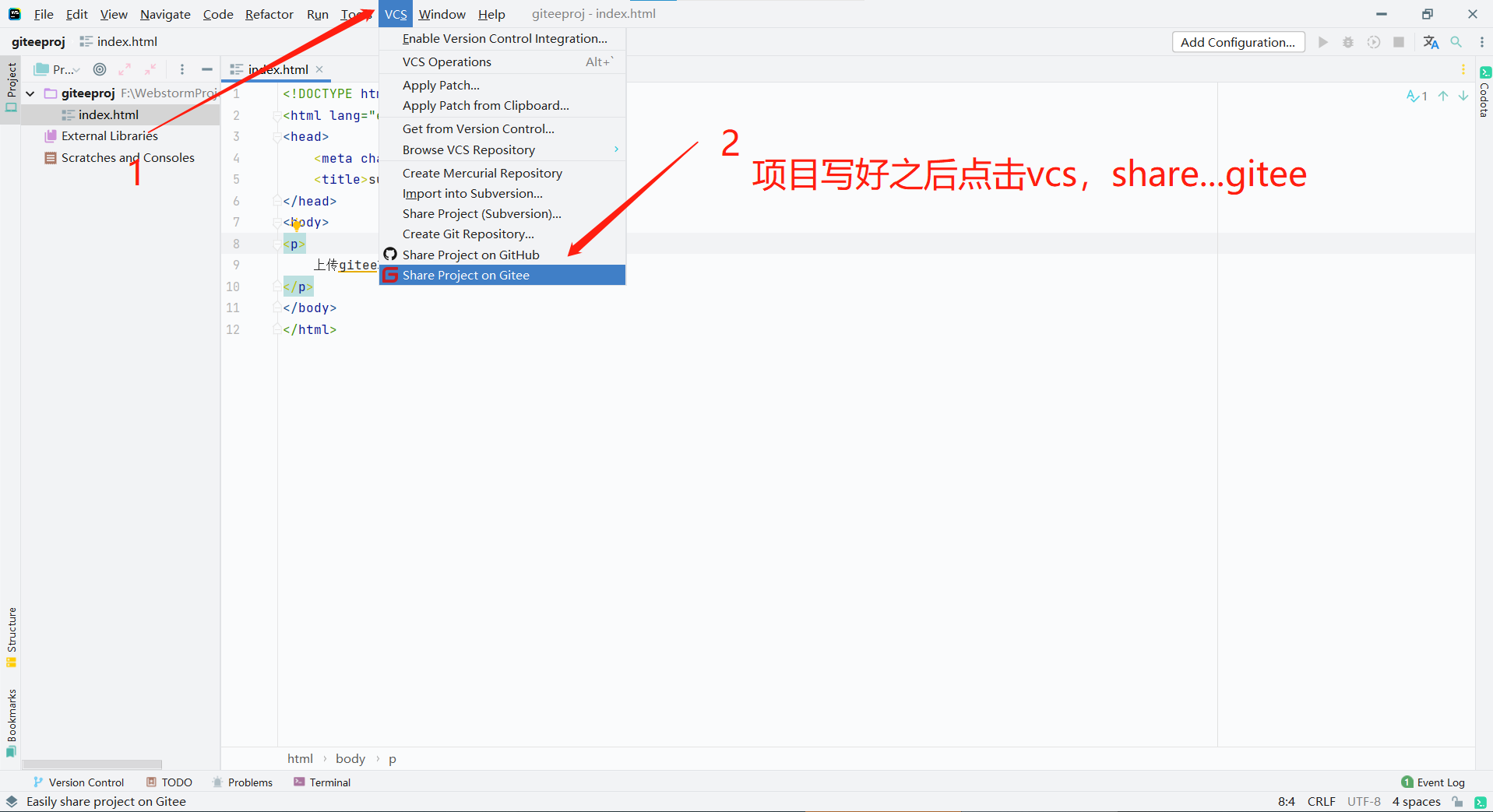Click the tool windows quick-access icon
Viewport: 1493px width, 812px height.
[x=12, y=801]
